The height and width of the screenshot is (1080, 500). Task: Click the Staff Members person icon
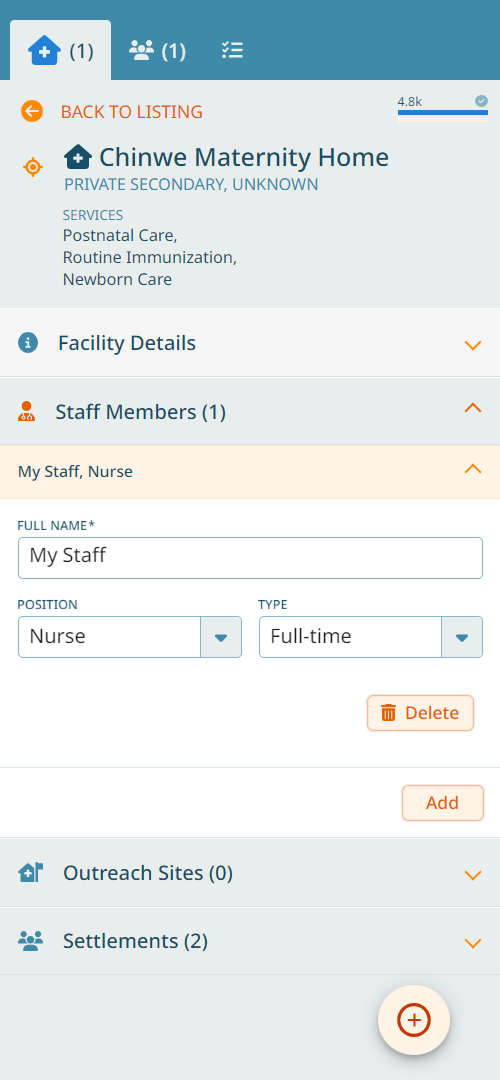[x=26, y=411]
